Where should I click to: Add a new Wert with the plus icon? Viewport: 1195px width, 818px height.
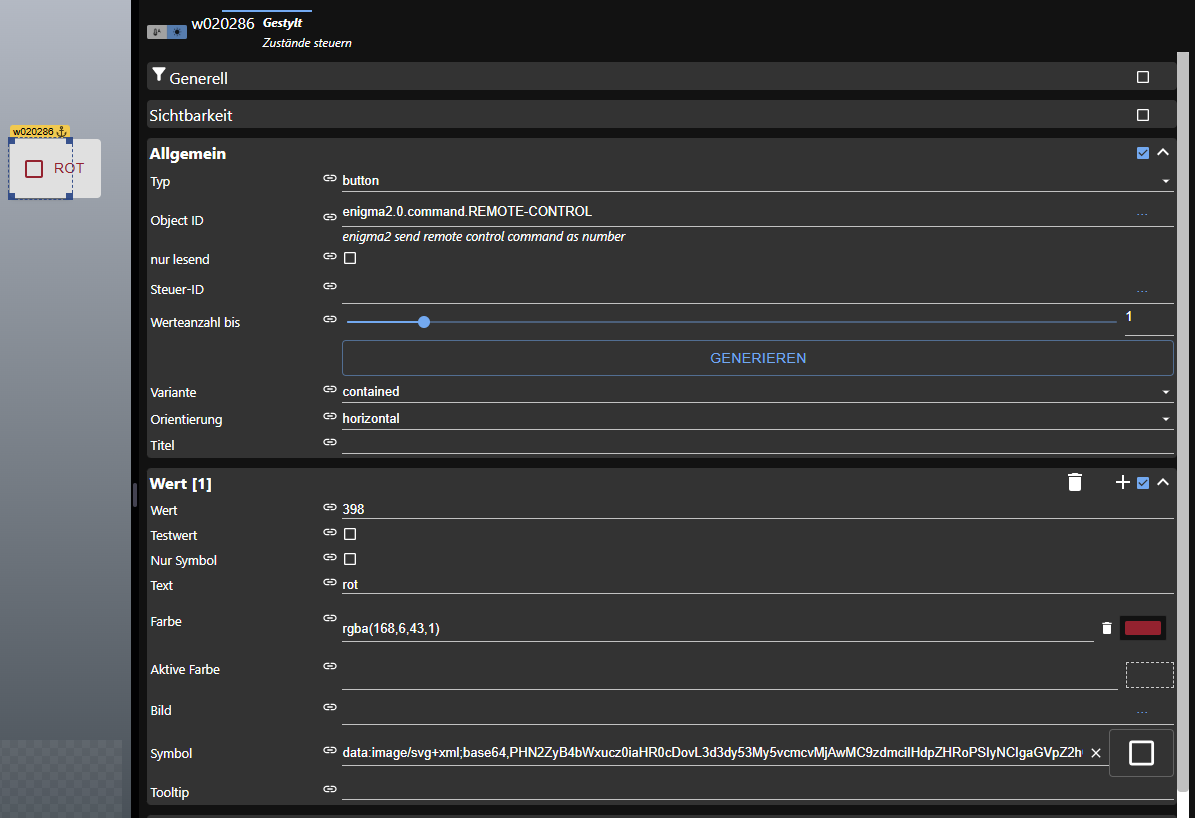(1122, 483)
